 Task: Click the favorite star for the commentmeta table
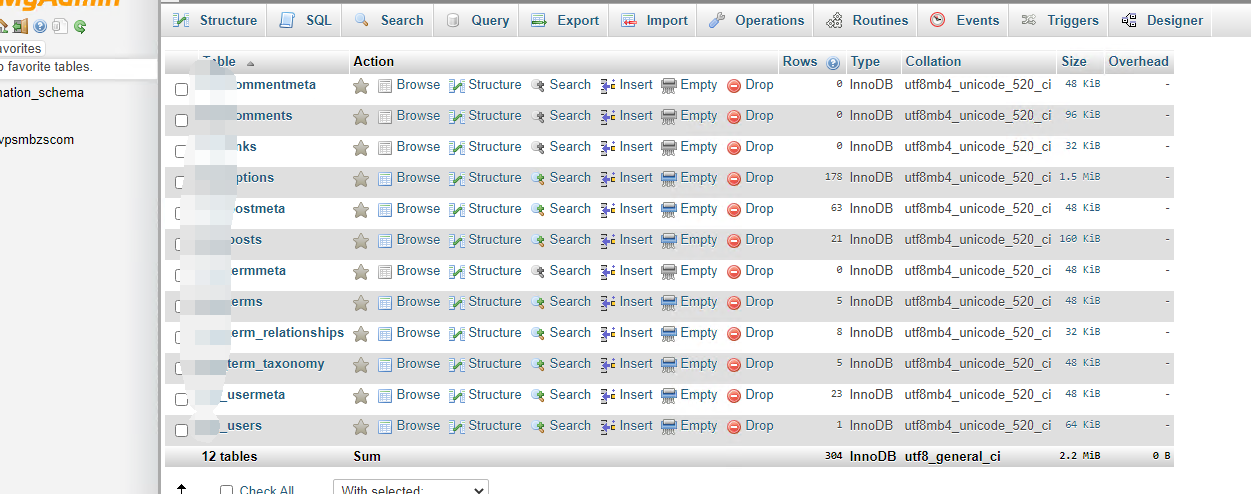(361, 86)
